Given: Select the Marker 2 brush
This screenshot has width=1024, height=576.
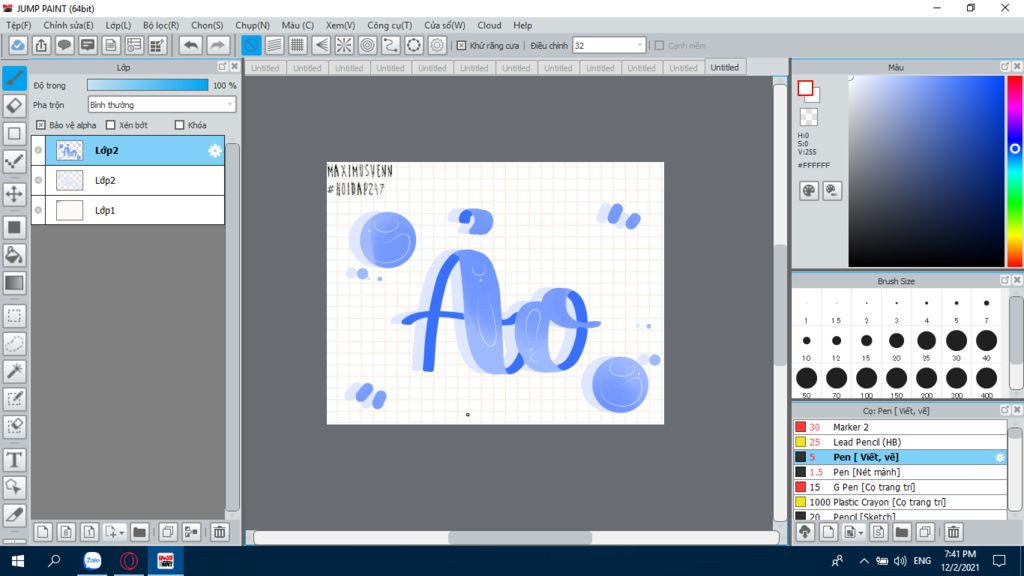Looking at the screenshot, I should tap(900, 427).
